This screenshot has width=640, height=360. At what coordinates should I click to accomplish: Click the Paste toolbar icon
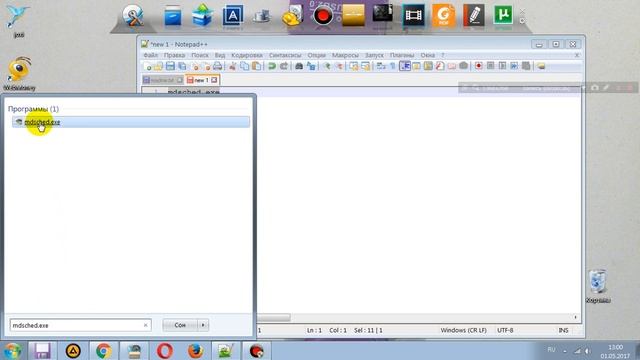(x=256, y=66)
